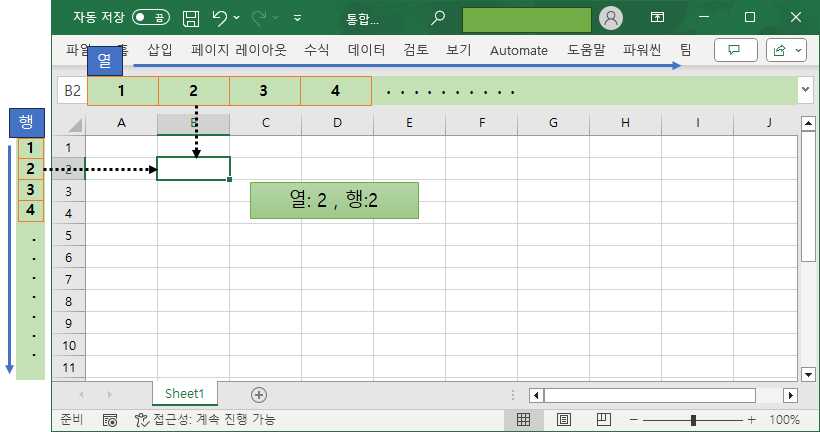Click the 100% zoom level button
Viewport: 820px width, 432px height.
point(784,420)
